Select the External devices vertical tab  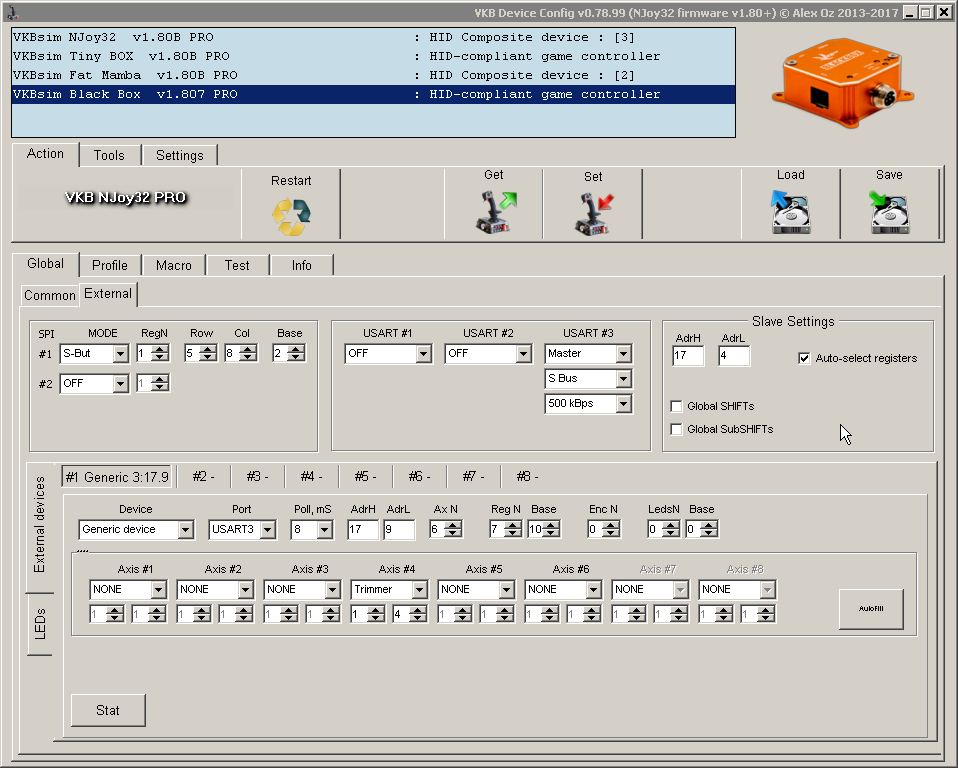click(40, 525)
